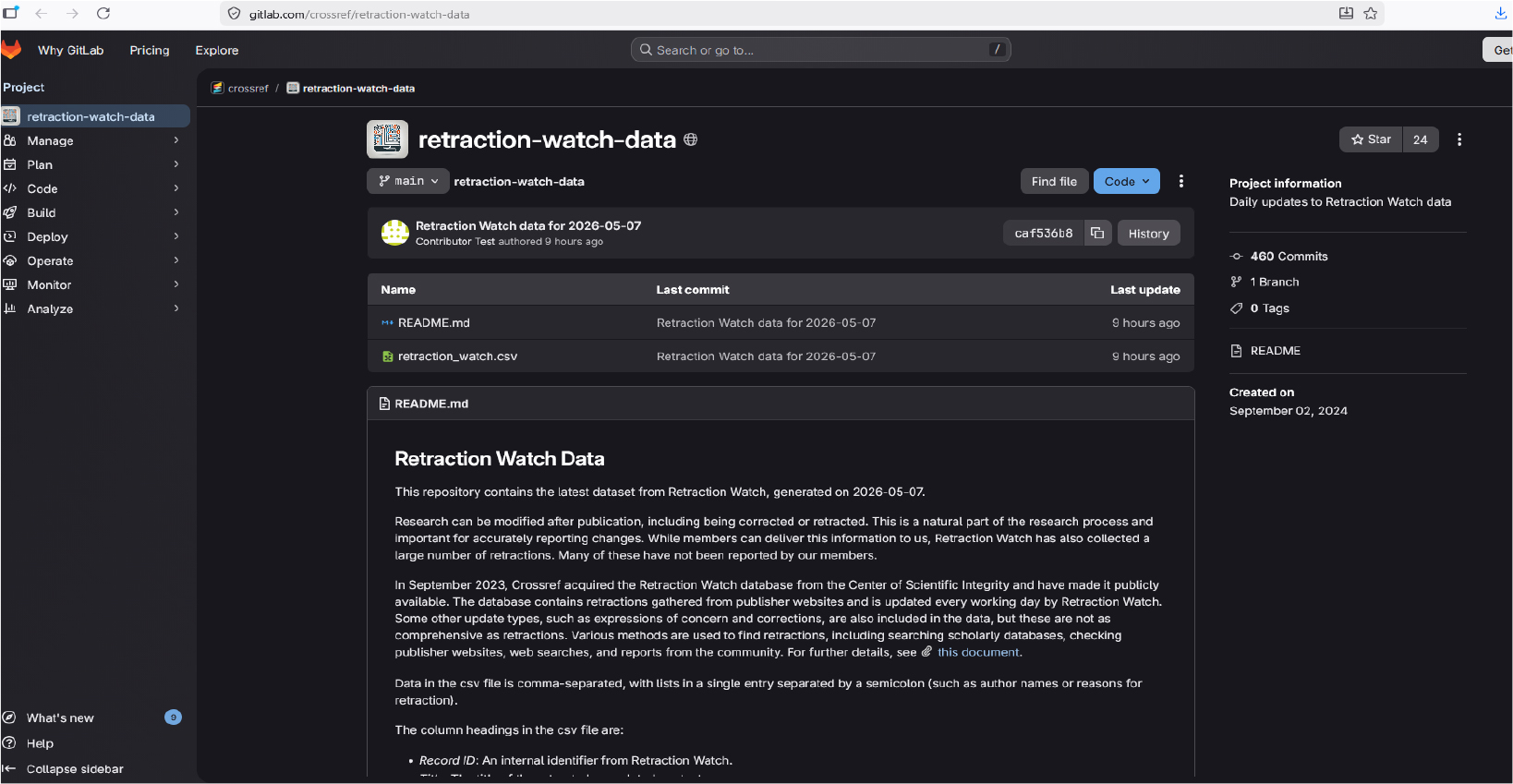Expand the Code sidebar section
Screen dimensions: 1513x784
point(95,188)
